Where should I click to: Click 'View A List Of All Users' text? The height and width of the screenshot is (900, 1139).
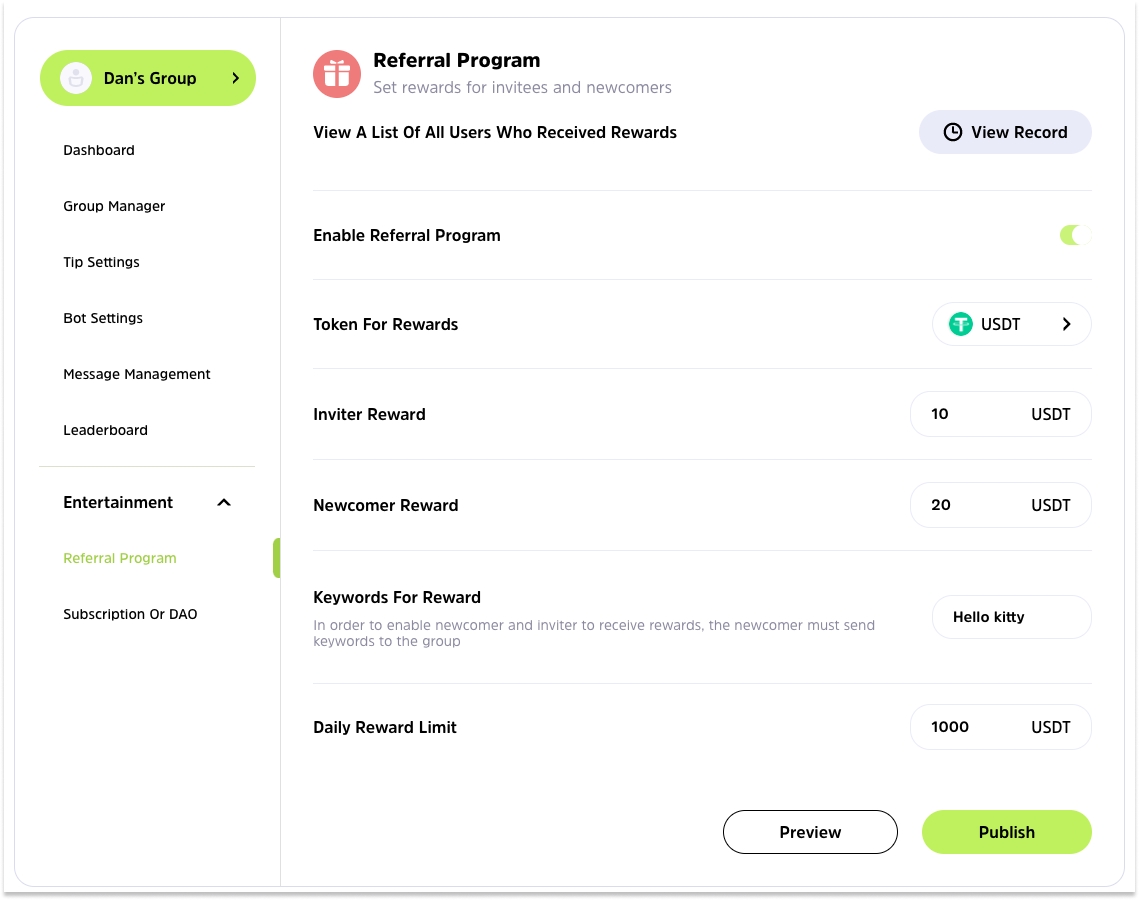coord(495,132)
